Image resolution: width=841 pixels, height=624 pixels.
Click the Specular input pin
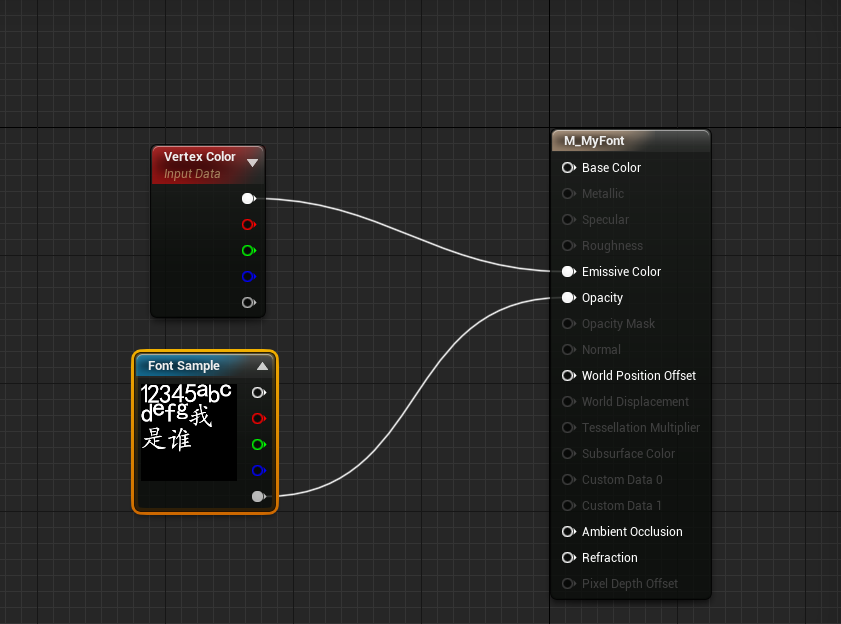coord(569,219)
